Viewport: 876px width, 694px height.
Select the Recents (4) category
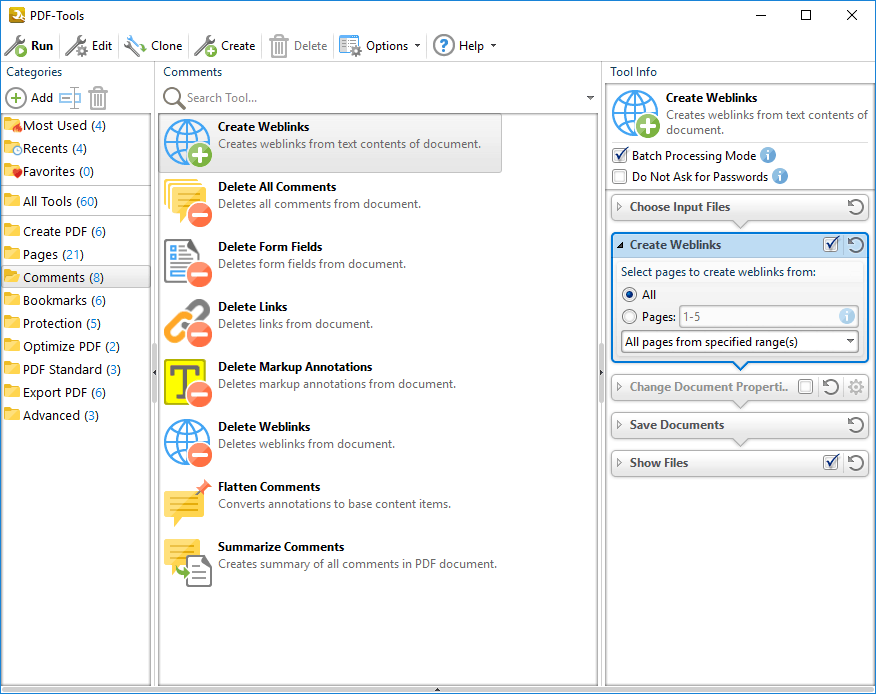(x=76, y=149)
